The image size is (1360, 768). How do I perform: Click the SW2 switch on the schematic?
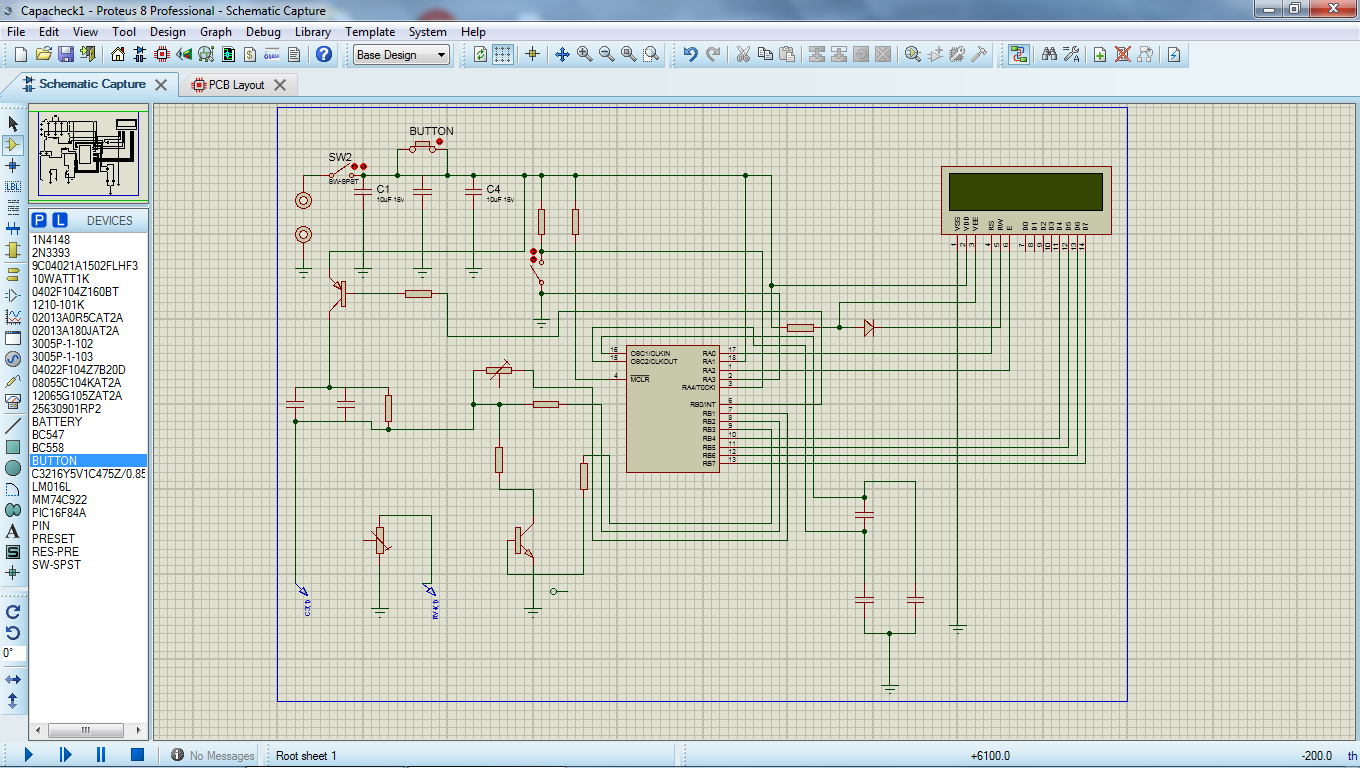[x=343, y=169]
